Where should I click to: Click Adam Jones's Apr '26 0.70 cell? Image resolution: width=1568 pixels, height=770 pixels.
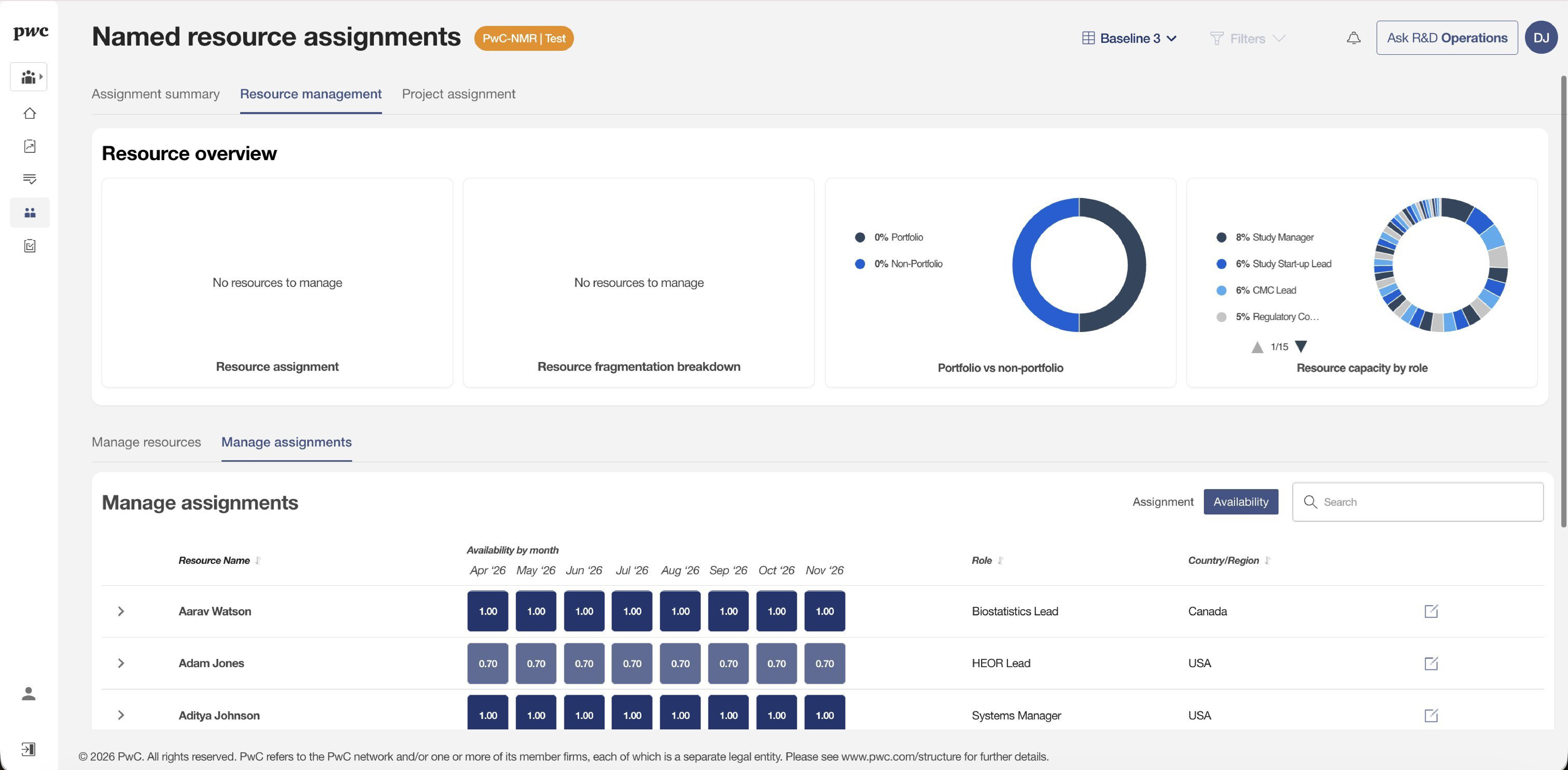tap(488, 663)
